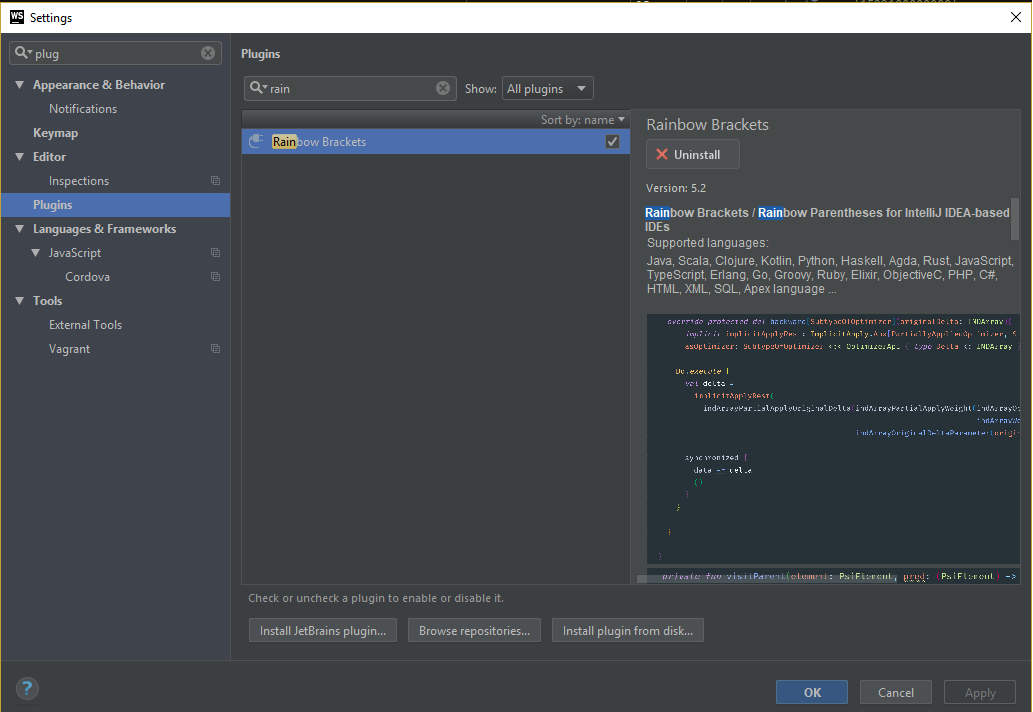Click the plug icon beside Rainbow Brackets
This screenshot has height=712, width=1033.
click(255, 141)
